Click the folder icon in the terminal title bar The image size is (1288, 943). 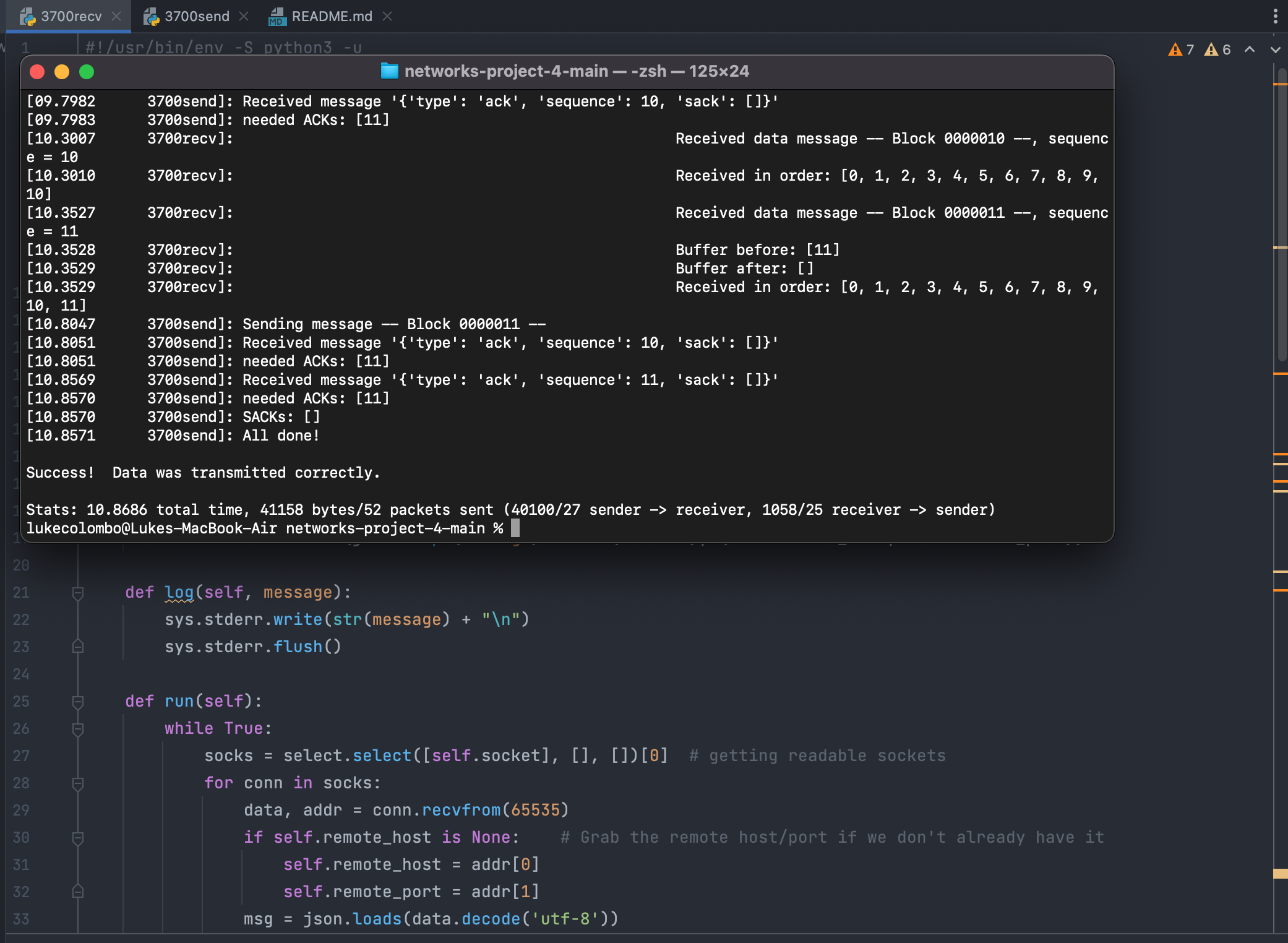[389, 71]
